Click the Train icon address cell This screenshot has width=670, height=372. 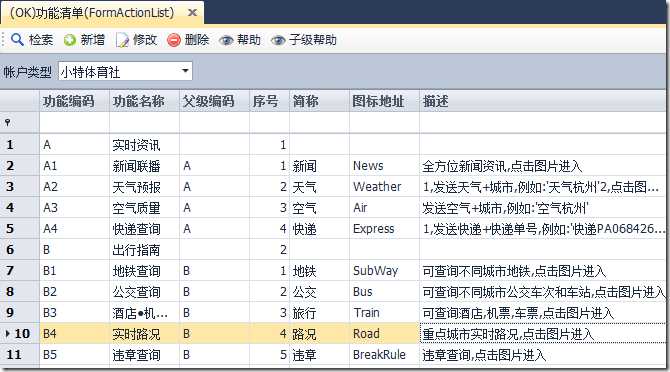click(x=385, y=312)
